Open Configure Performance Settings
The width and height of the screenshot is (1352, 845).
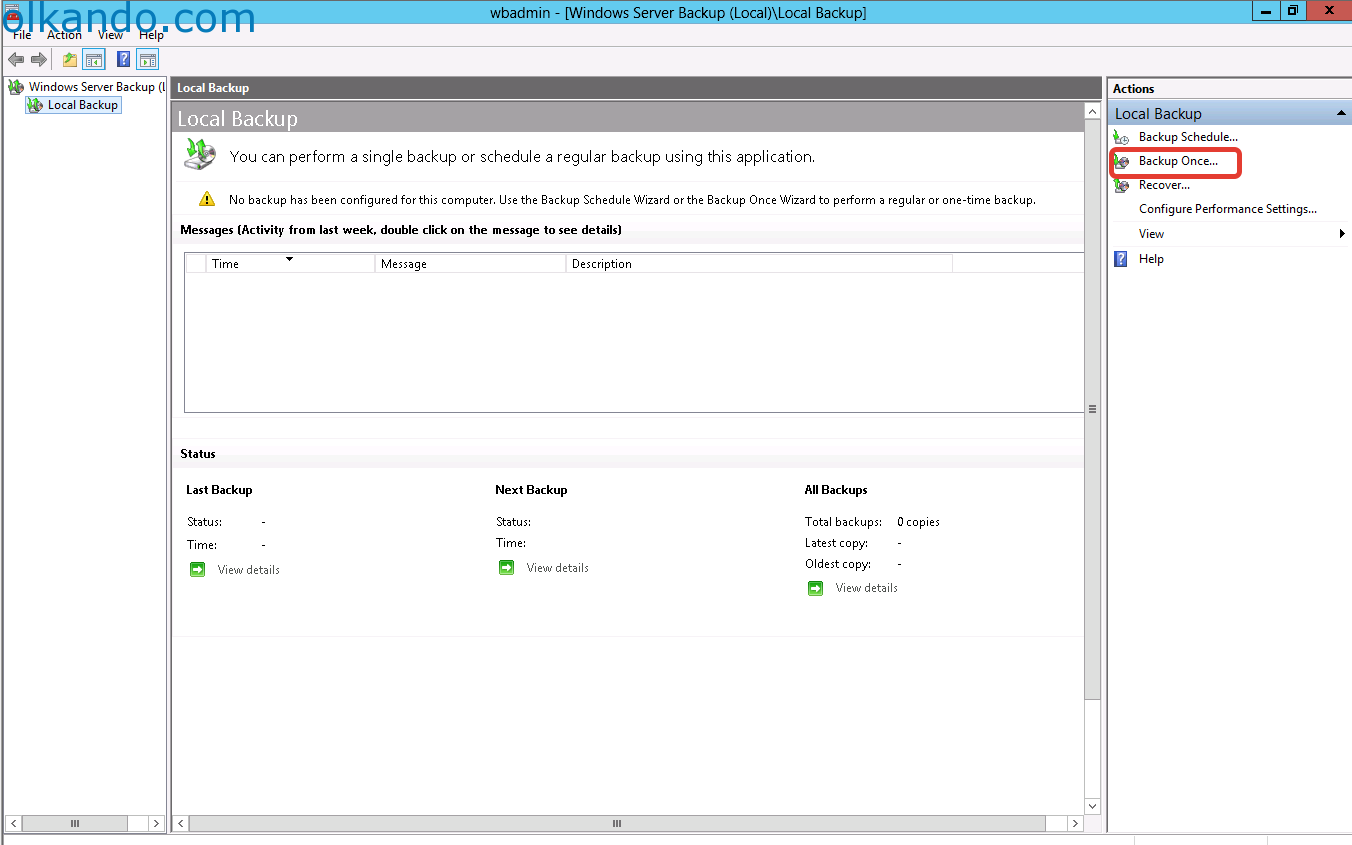(1228, 209)
